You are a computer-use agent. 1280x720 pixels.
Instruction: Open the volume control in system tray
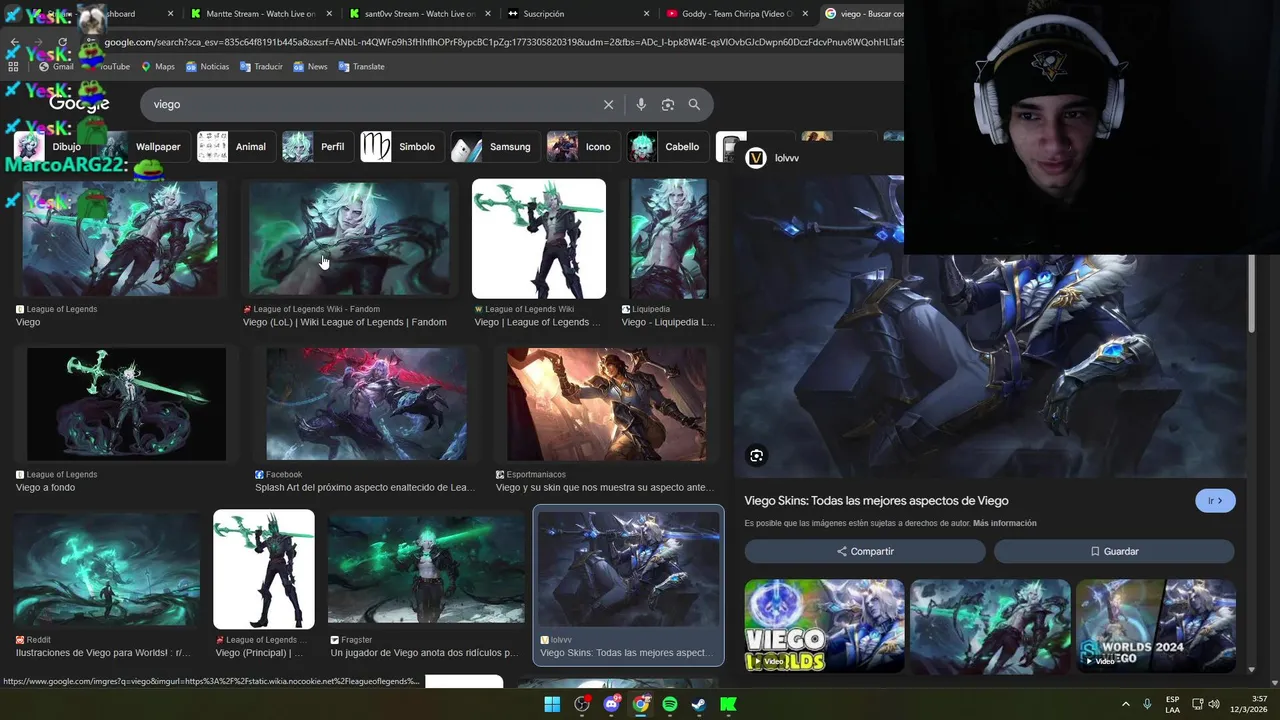pos(1214,704)
